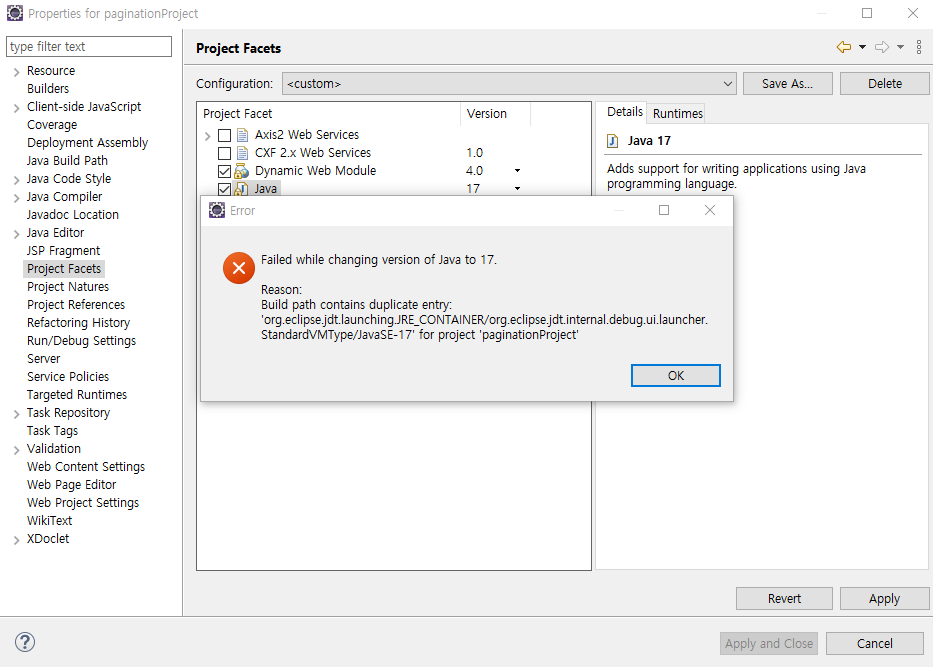Click the Java facet icon
The image size is (933, 667).
pos(241,189)
